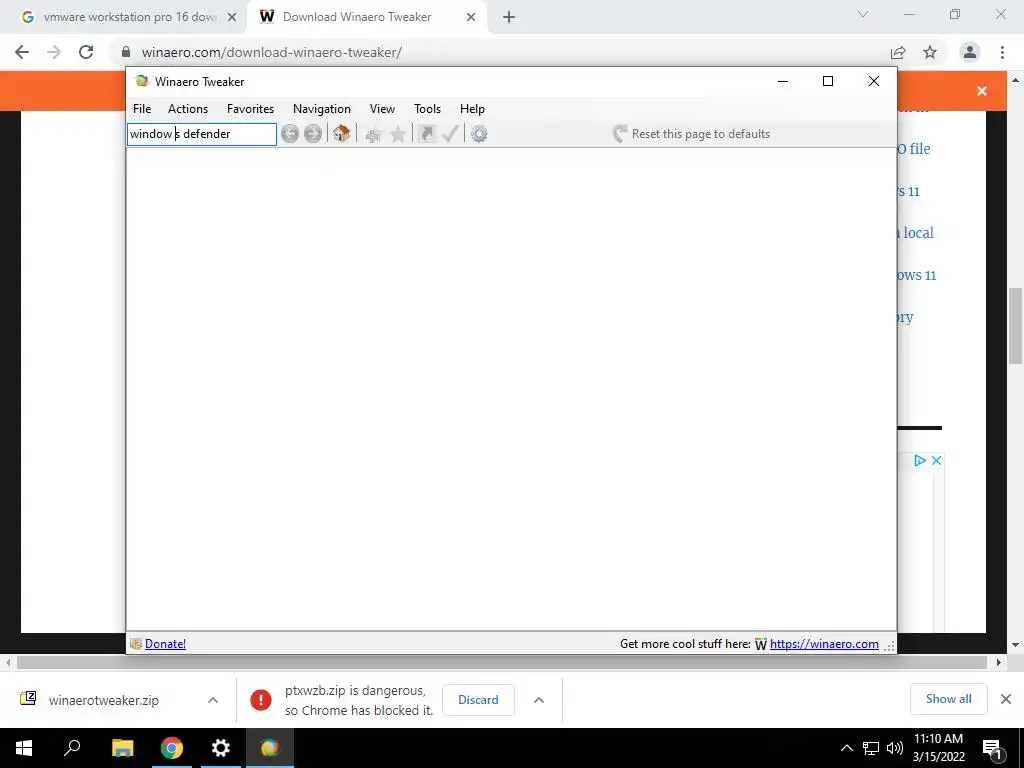1024x768 pixels.
Task: Close the vmware workstation pro tab
Action: pos(232,17)
